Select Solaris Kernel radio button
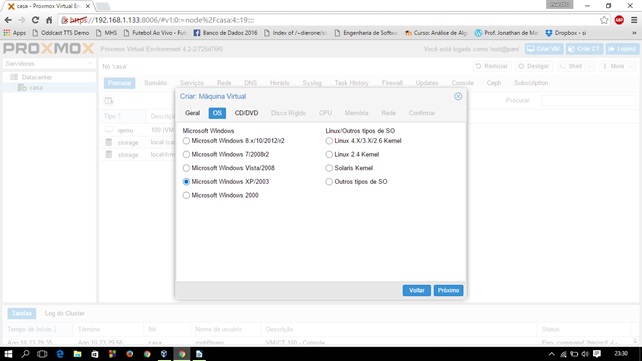The image size is (642, 361). tap(329, 168)
